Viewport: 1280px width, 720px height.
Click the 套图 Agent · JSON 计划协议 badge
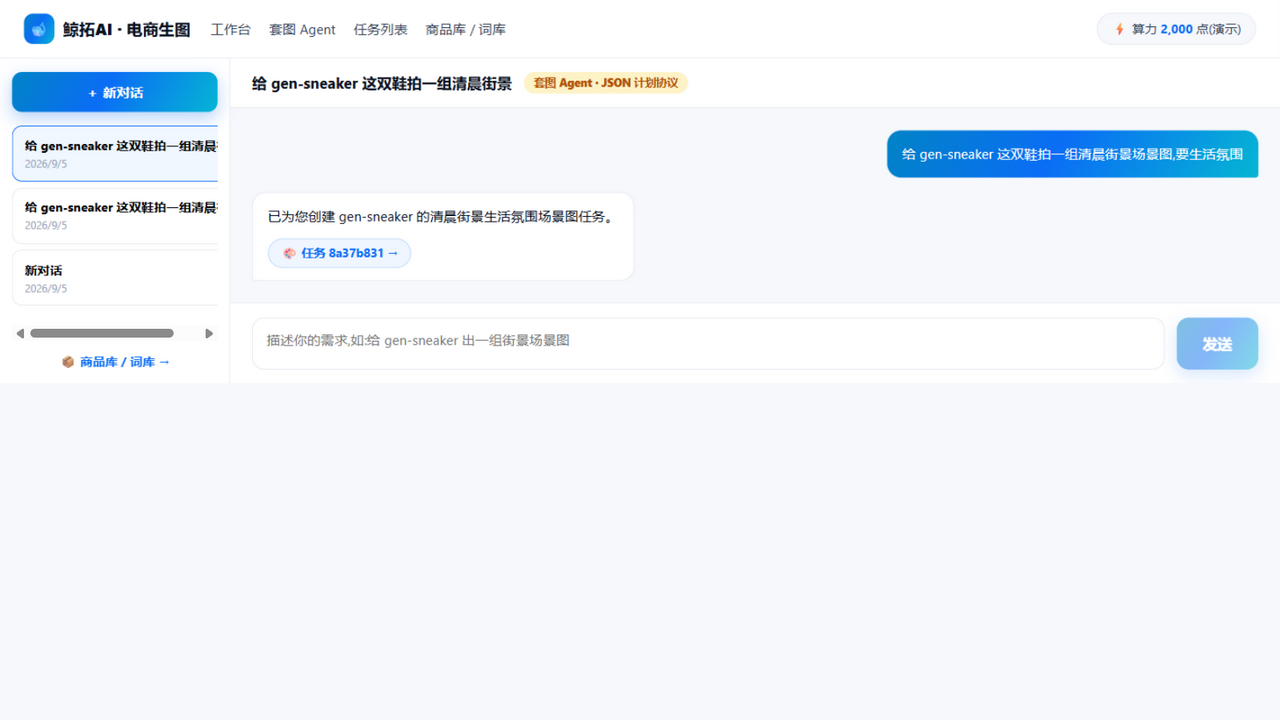(x=606, y=83)
